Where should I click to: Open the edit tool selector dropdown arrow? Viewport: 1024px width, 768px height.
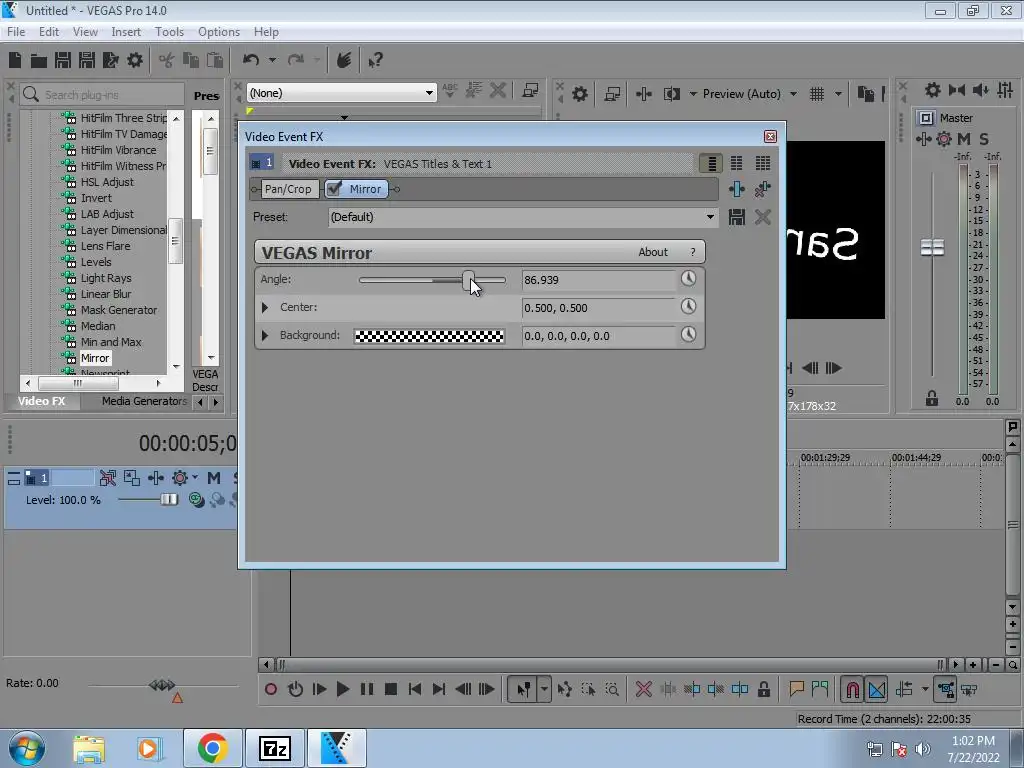[x=544, y=689]
